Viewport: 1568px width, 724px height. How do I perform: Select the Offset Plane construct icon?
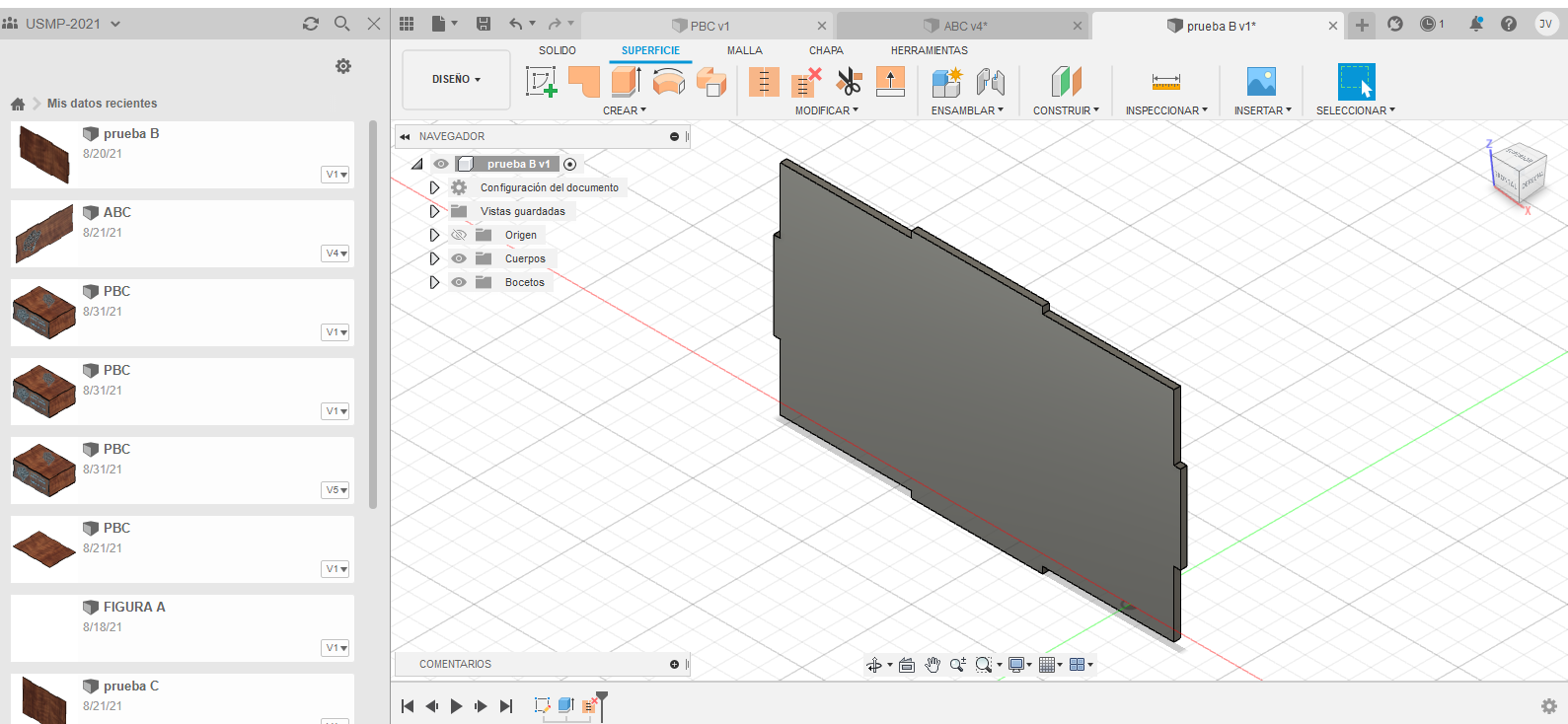(1067, 81)
